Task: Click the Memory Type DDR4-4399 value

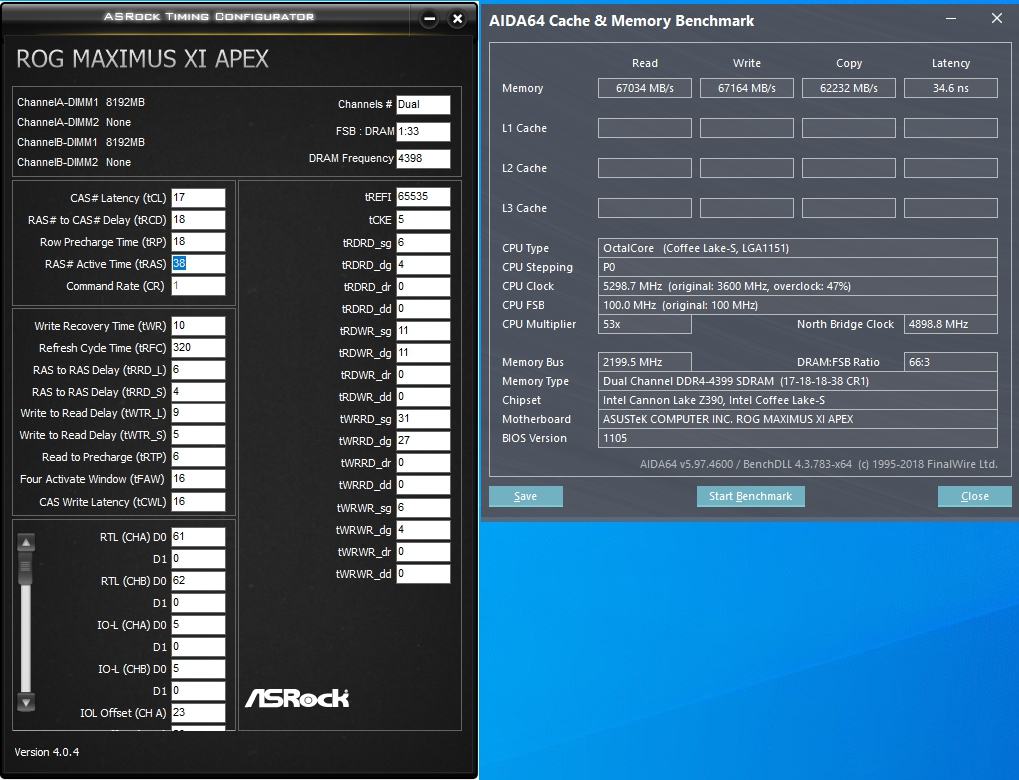Action: (797, 381)
